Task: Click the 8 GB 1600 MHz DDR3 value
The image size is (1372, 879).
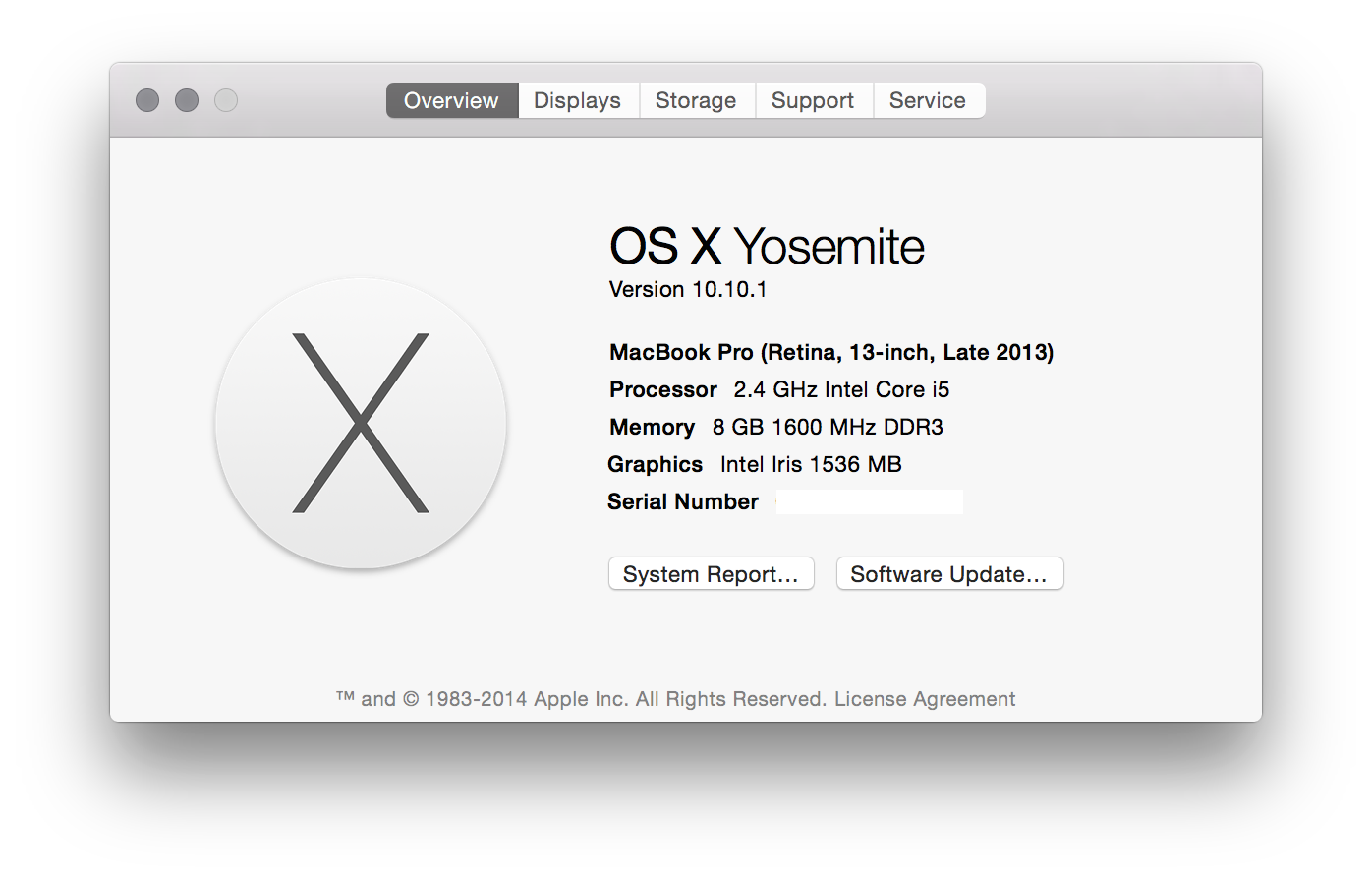Action: [828, 428]
